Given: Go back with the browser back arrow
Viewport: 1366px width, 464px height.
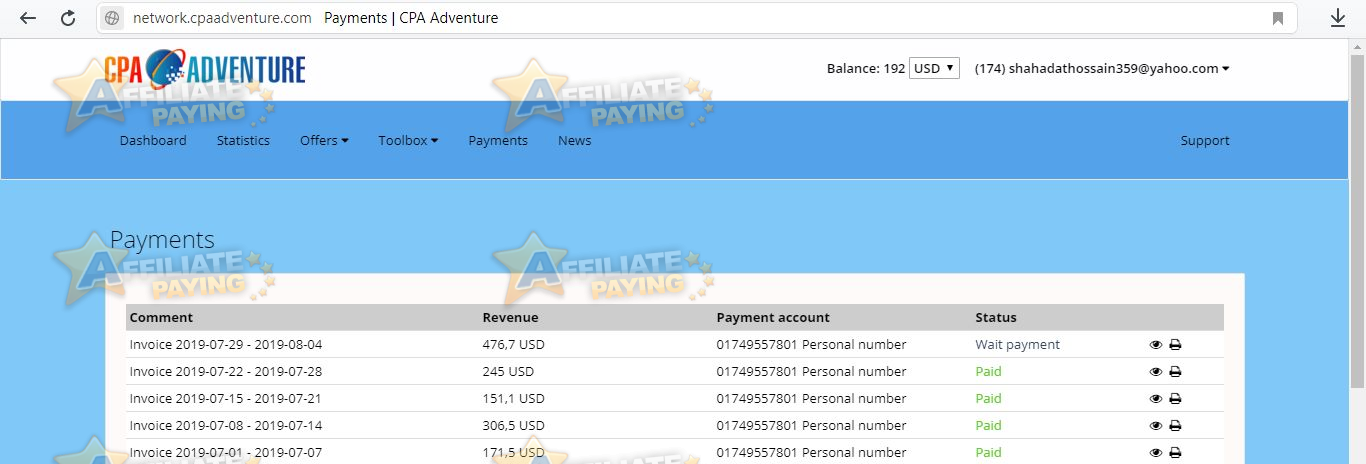Looking at the screenshot, I should [28, 18].
